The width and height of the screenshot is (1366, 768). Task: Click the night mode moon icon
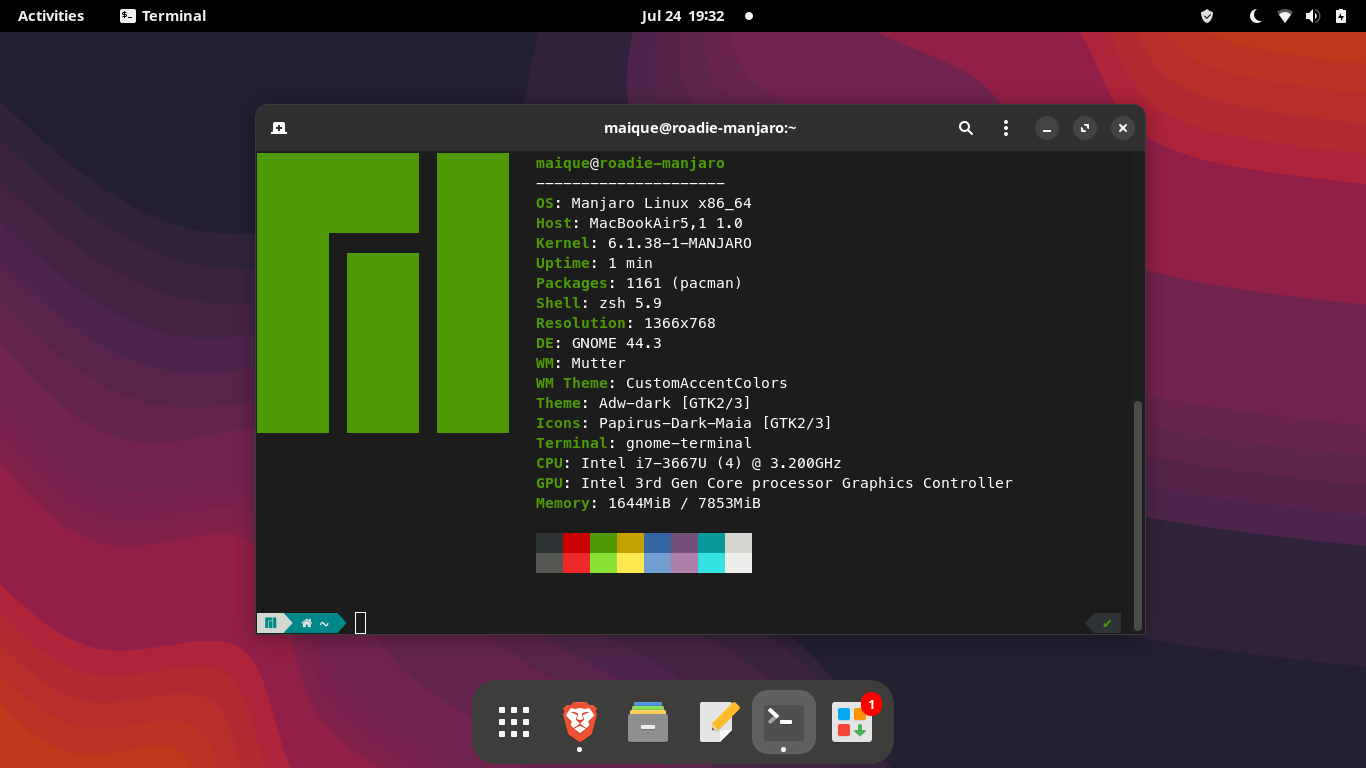(1256, 16)
